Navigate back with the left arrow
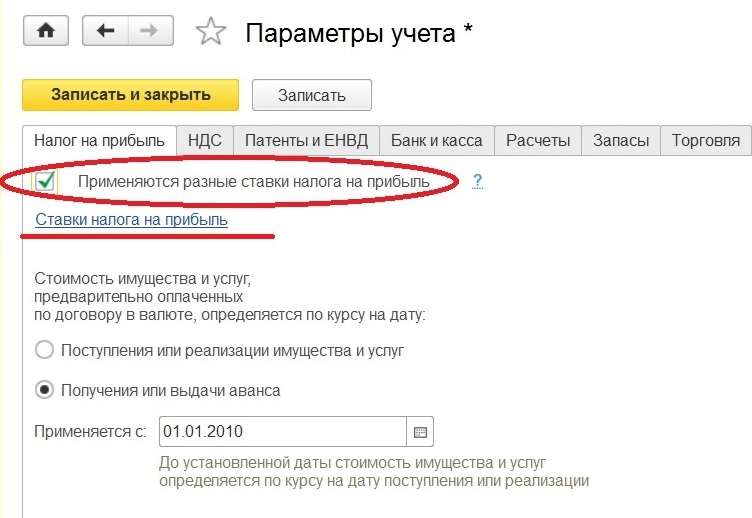 (x=105, y=31)
